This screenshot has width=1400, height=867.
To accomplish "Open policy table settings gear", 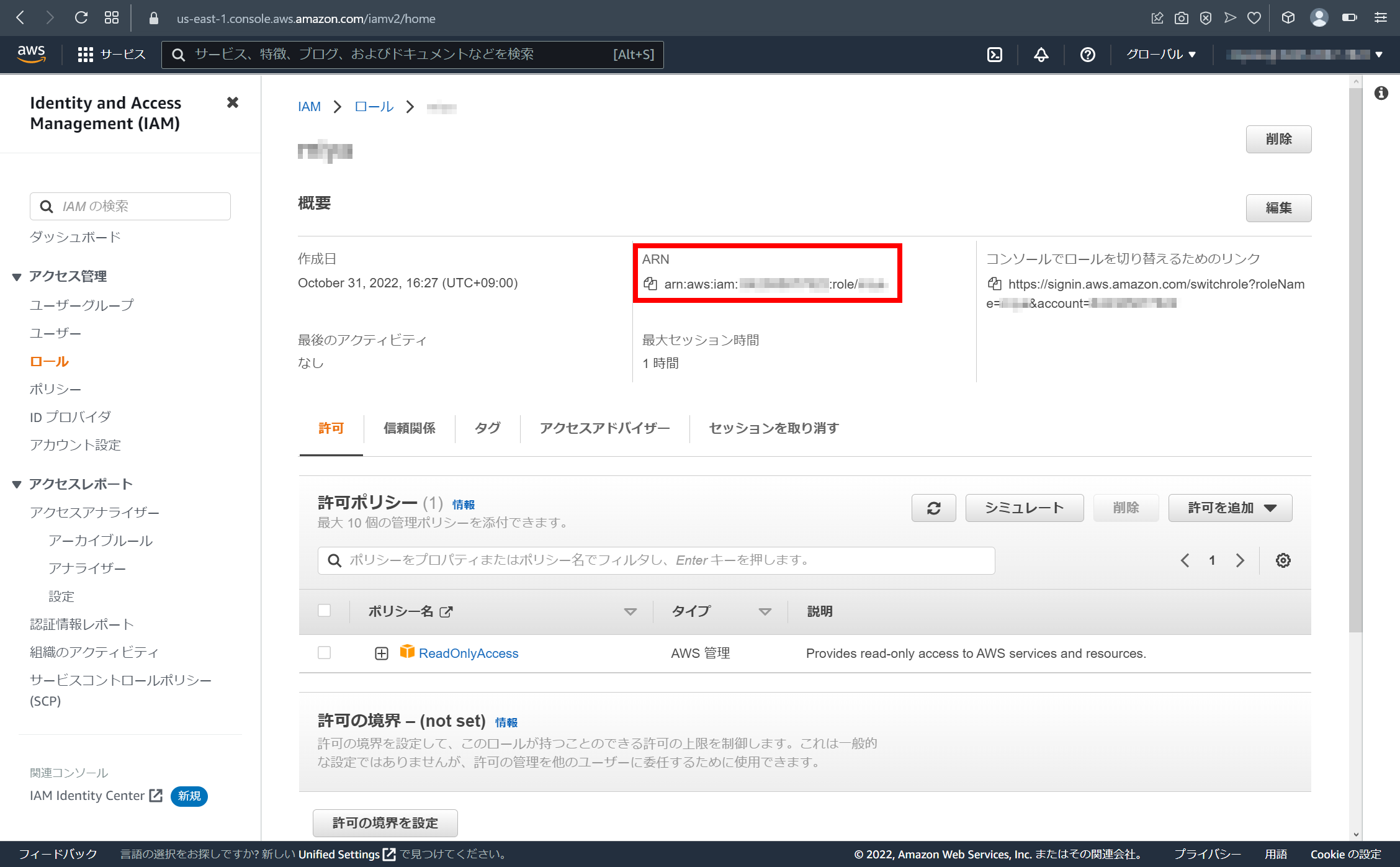I will pos(1283,560).
